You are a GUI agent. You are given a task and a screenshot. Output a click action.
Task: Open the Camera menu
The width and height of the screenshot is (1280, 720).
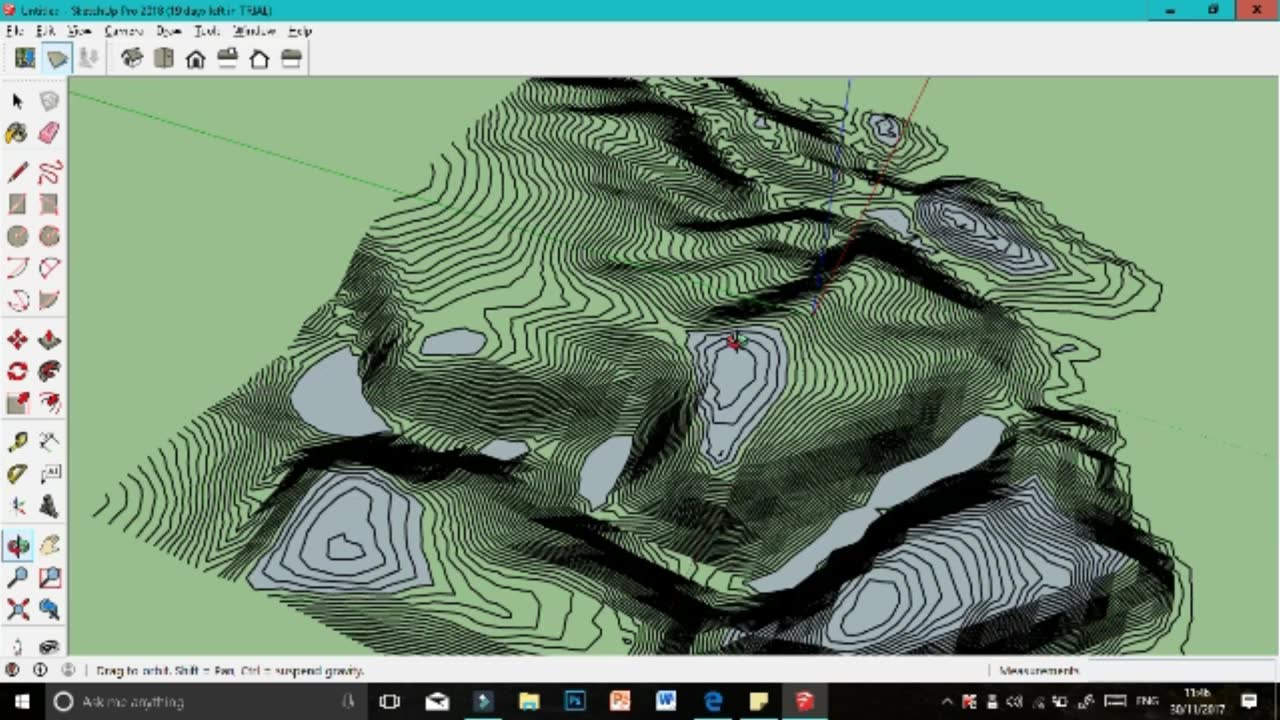124,31
